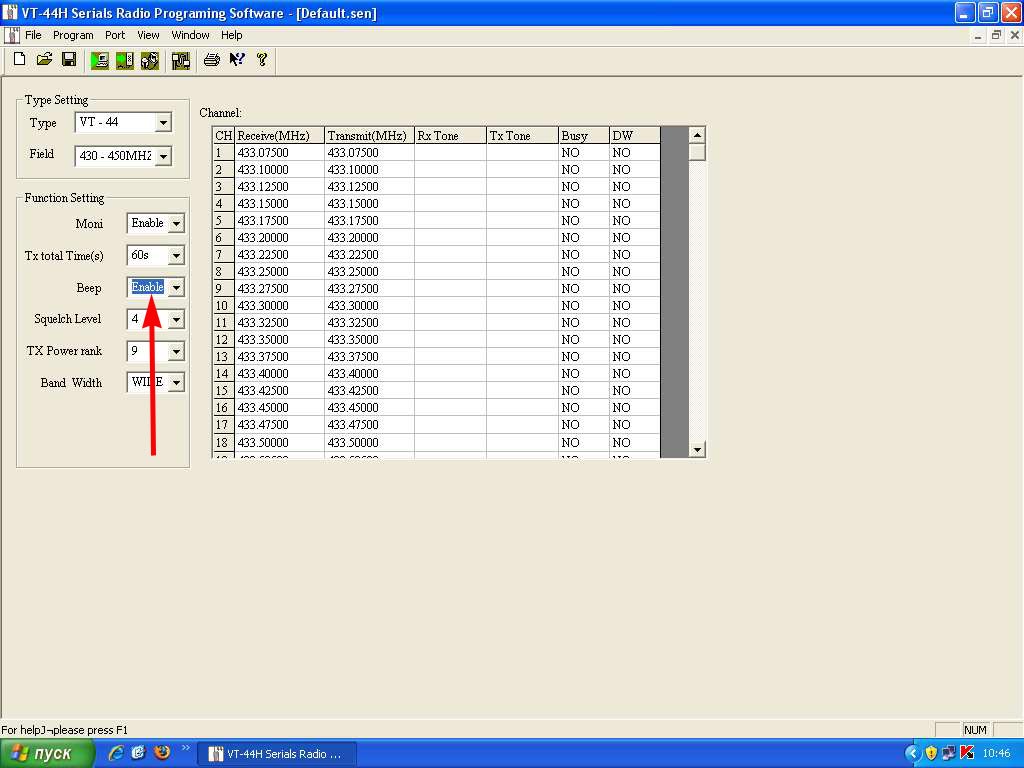This screenshot has height=768, width=1024.
Task: Click the Busy column header
Action: 584,136
